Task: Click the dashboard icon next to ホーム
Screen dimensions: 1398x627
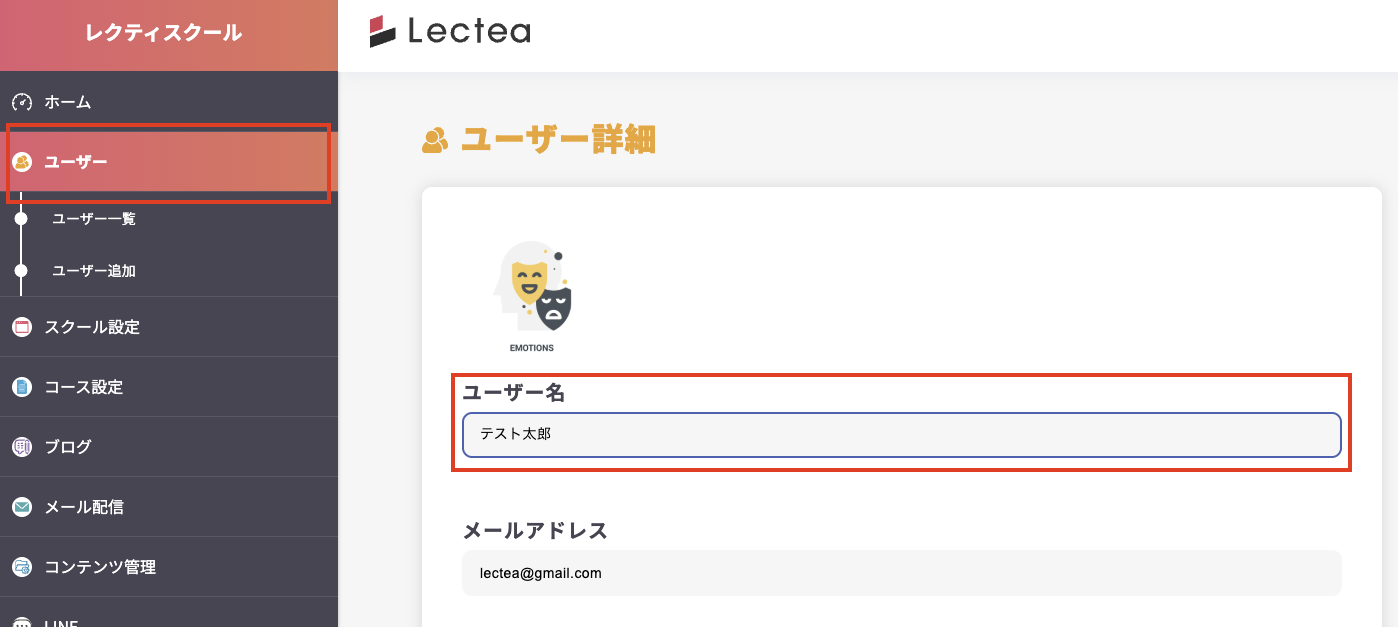Action: [x=22, y=101]
